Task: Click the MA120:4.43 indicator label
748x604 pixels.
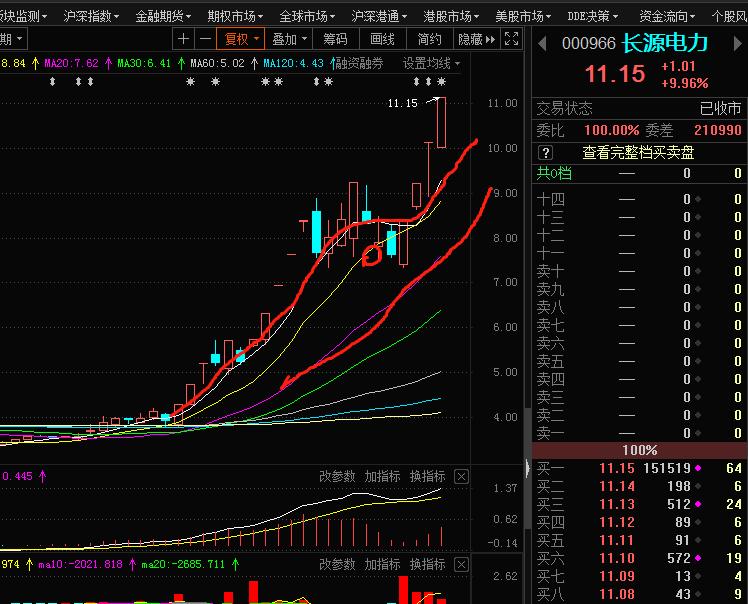Action: 293,63
